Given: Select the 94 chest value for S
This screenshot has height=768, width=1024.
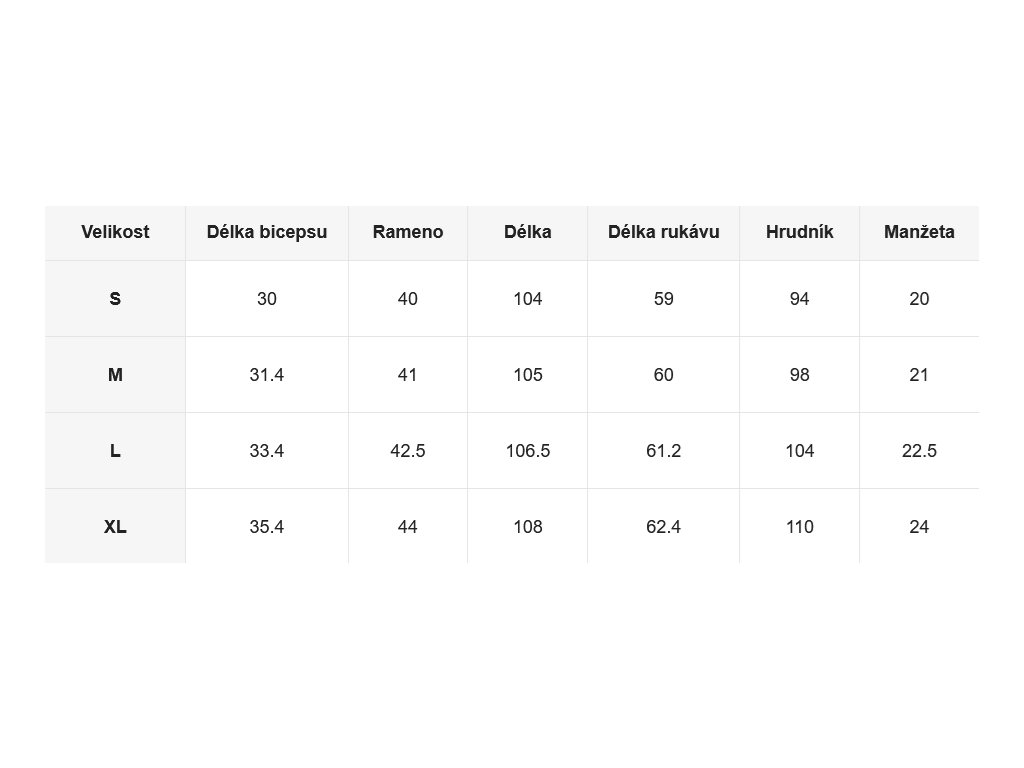Looking at the screenshot, I should pos(799,299).
